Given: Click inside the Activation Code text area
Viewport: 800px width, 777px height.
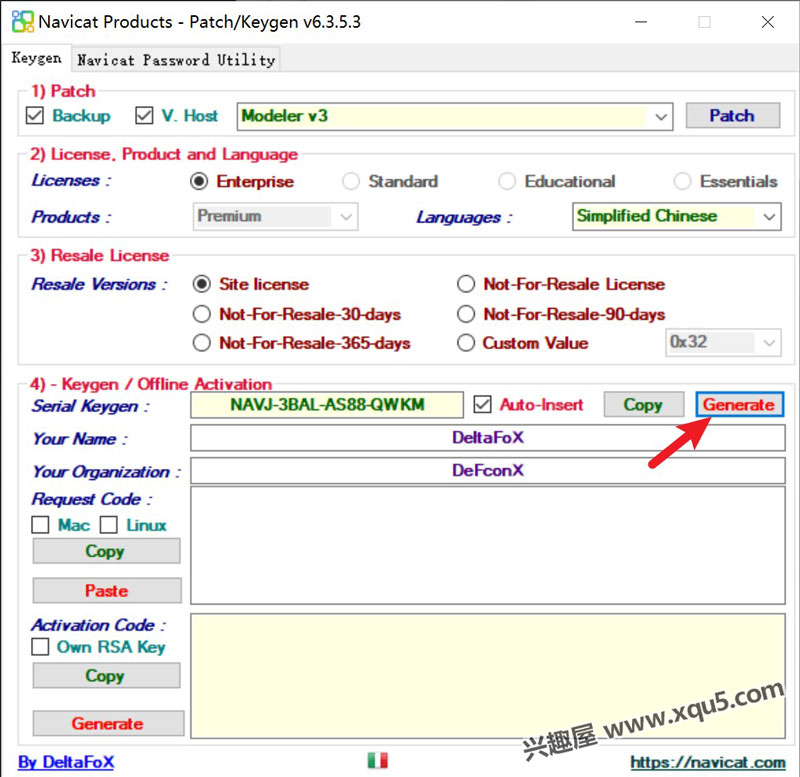Looking at the screenshot, I should 488,676.
